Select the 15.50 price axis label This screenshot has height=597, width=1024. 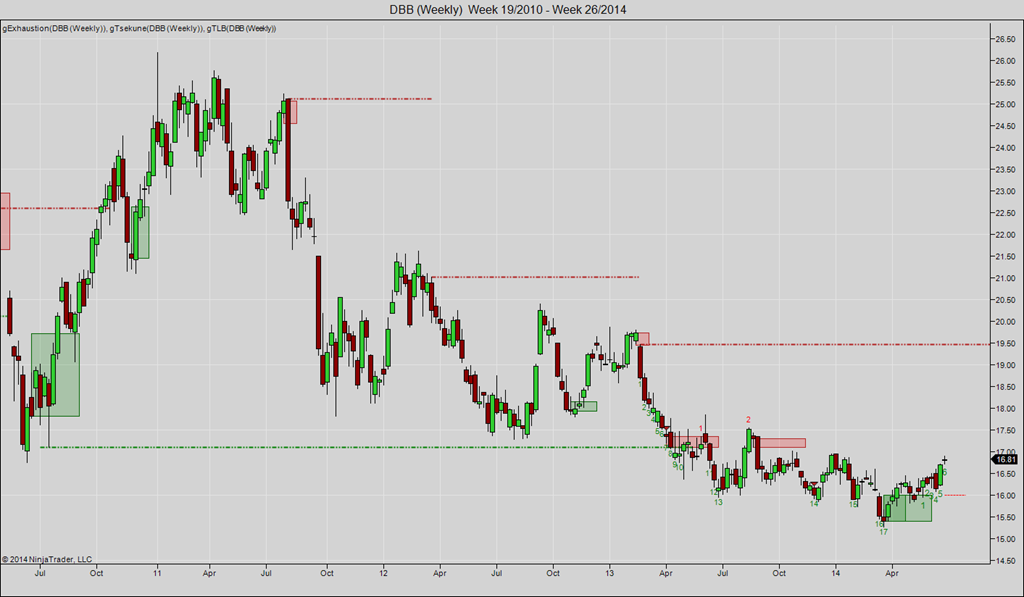click(1004, 517)
